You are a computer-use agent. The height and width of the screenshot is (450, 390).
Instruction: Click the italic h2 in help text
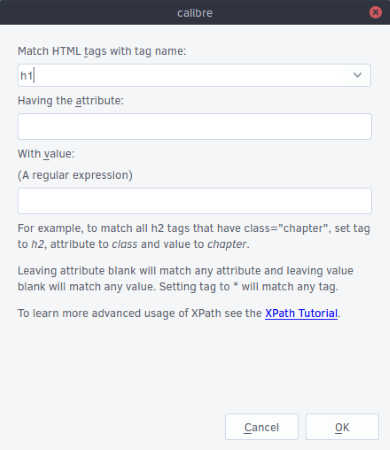(x=37, y=244)
